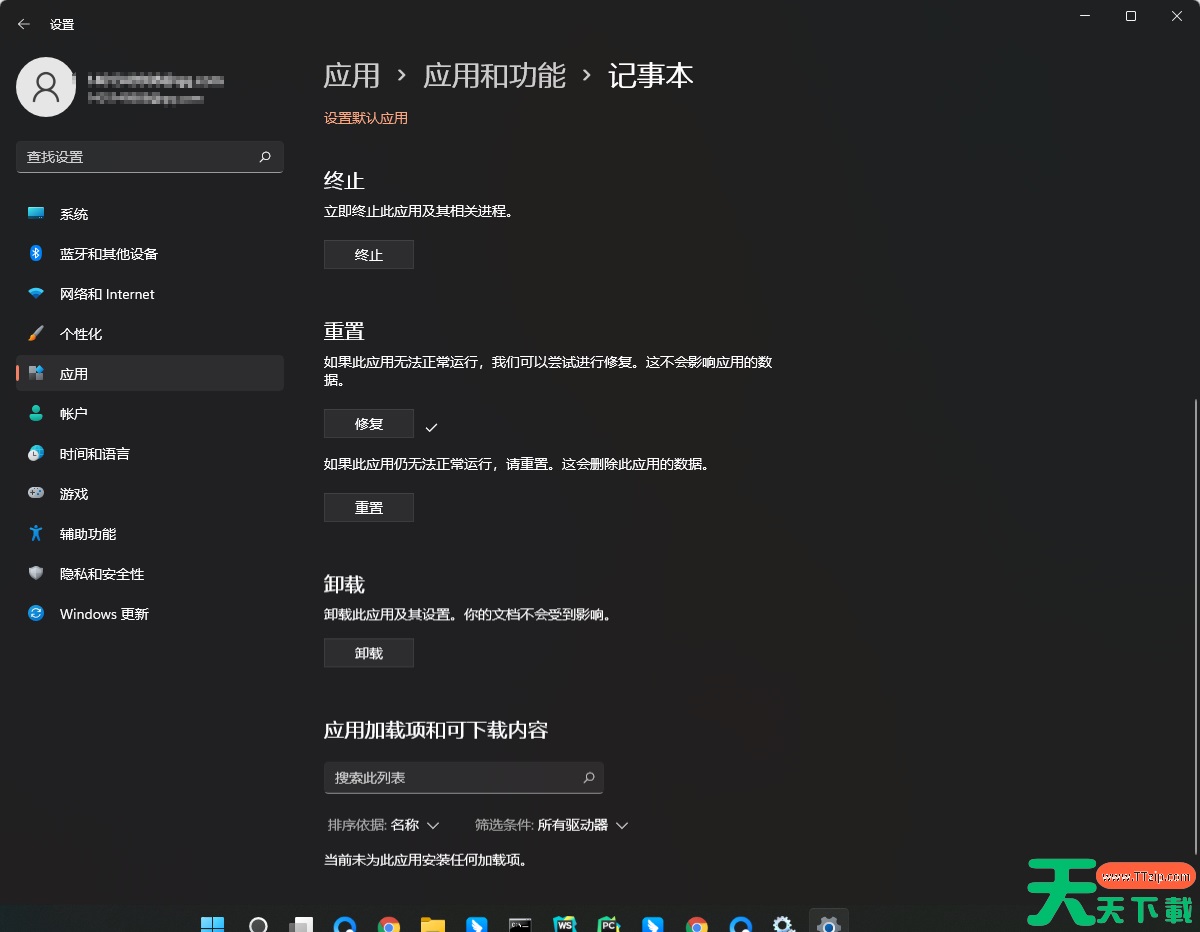
Task: Open WebStorm from the taskbar
Action: point(565,925)
